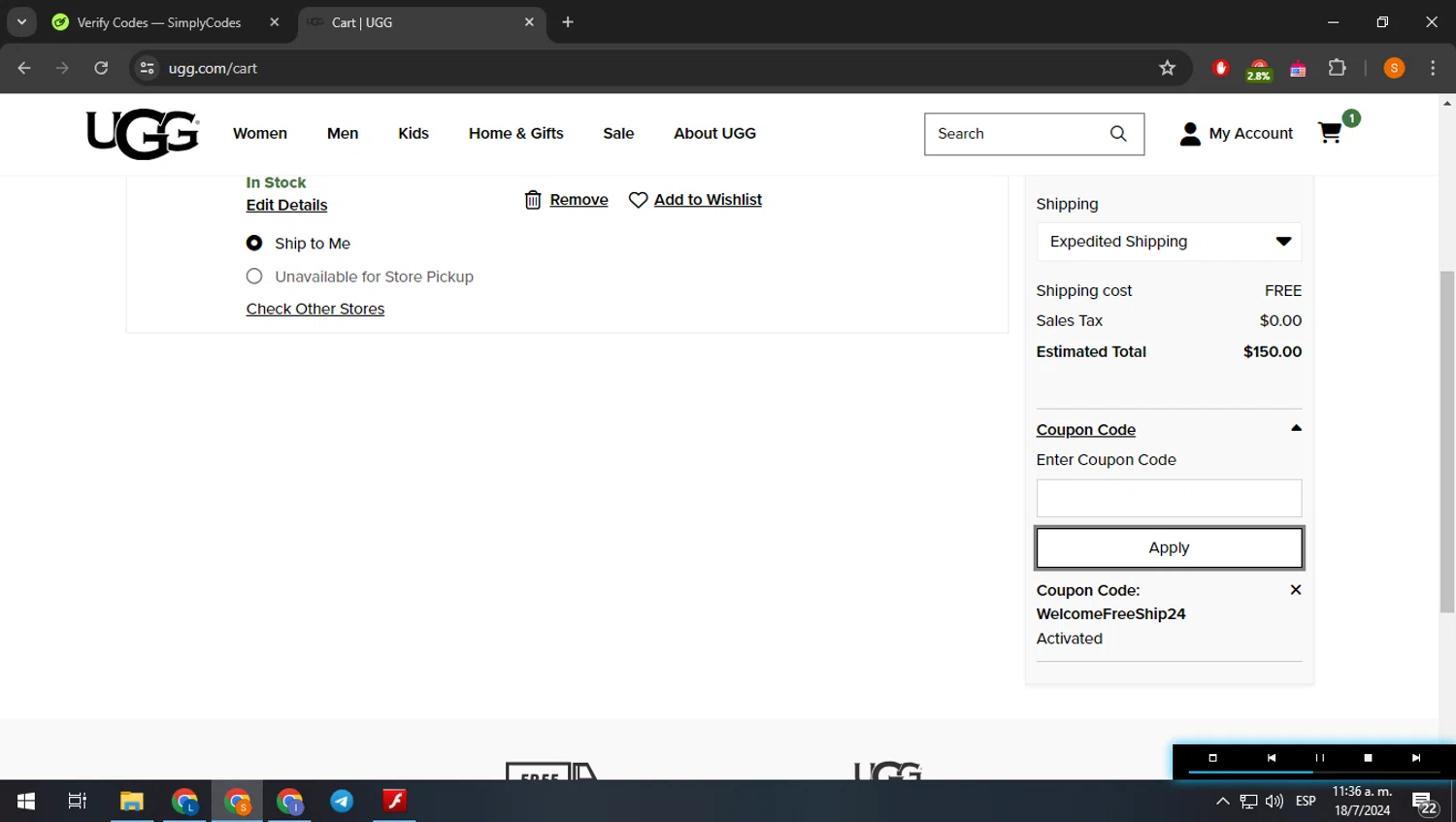Click the UGG logo
Viewport: 1456px width, 822px height.
[143, 134]
